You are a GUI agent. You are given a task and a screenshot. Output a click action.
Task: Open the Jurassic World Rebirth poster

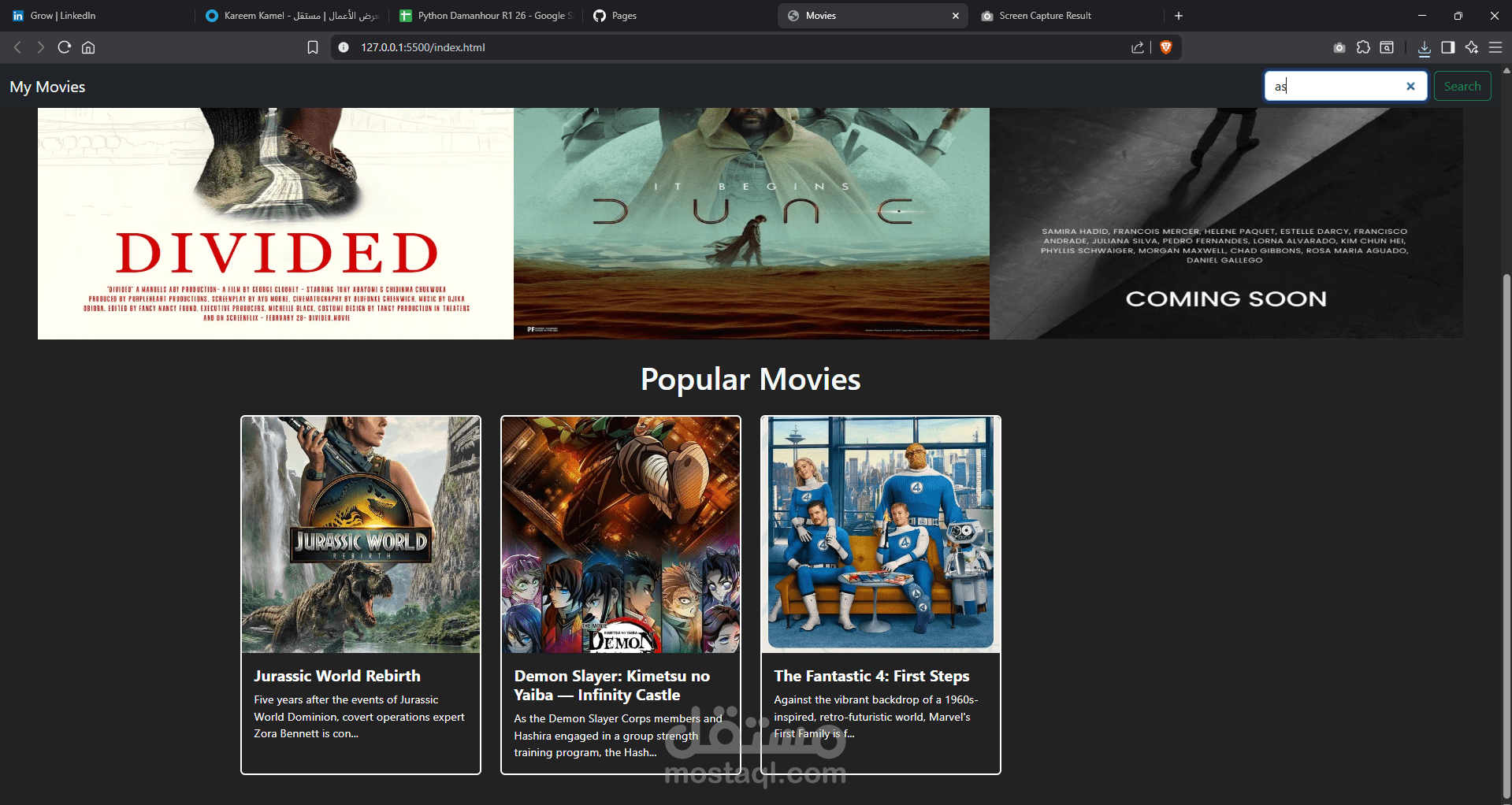[361, 535]
